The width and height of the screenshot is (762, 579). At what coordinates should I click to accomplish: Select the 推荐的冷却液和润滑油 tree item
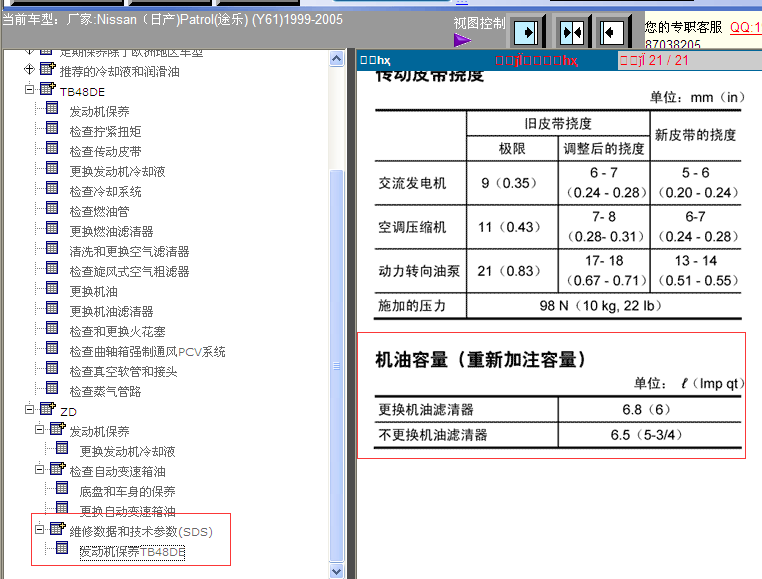[x=120, y=72]
